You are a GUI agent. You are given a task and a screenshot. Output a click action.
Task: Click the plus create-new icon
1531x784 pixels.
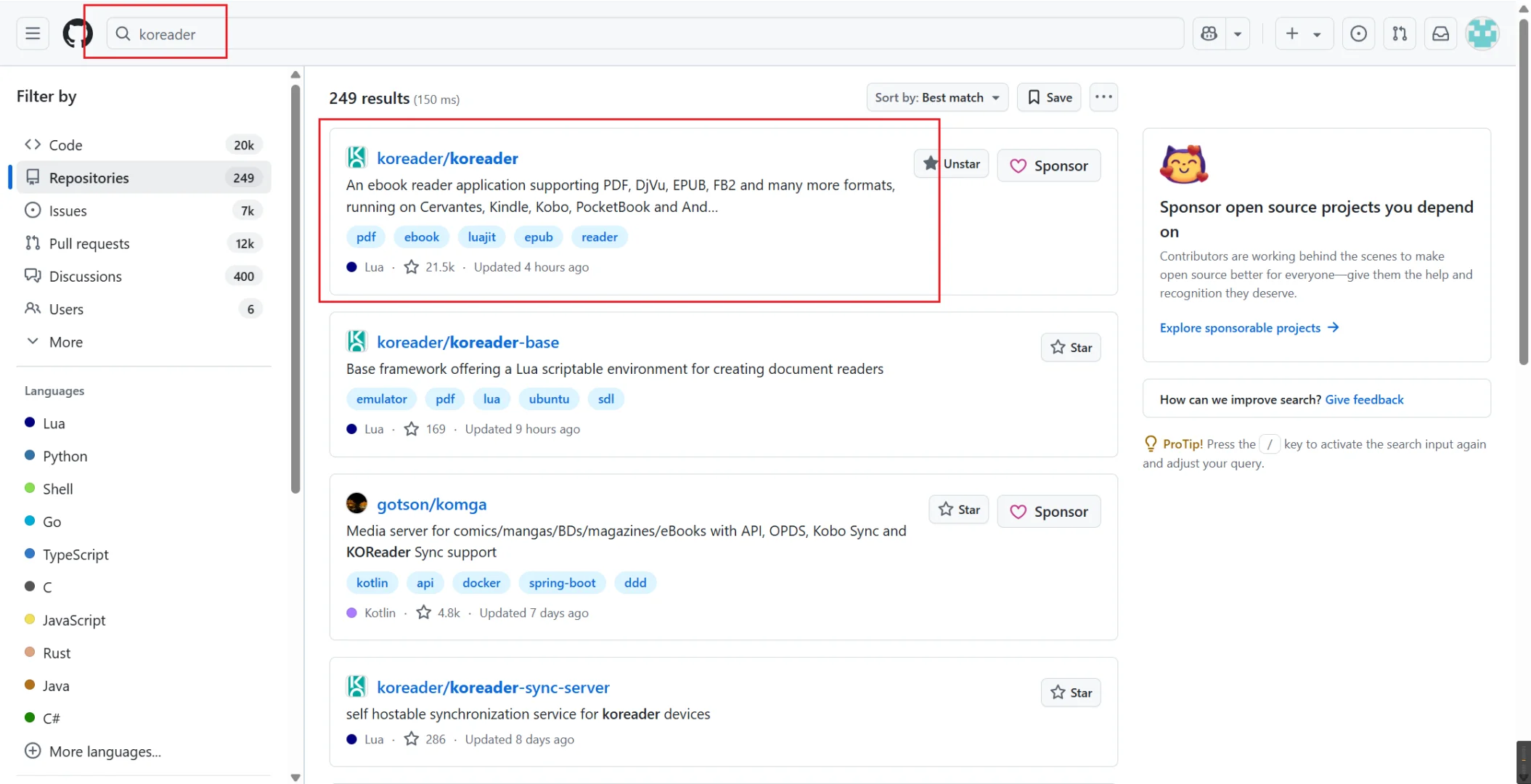1292,33
